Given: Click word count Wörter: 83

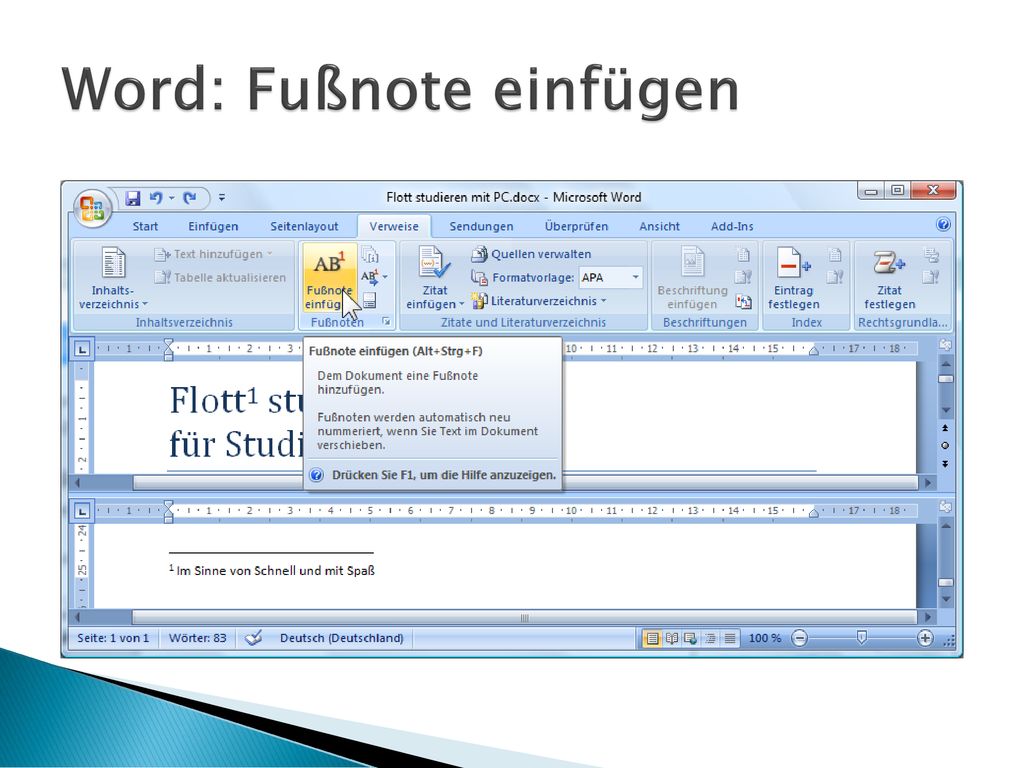Looking at the screenshot, I should point(197,638).
